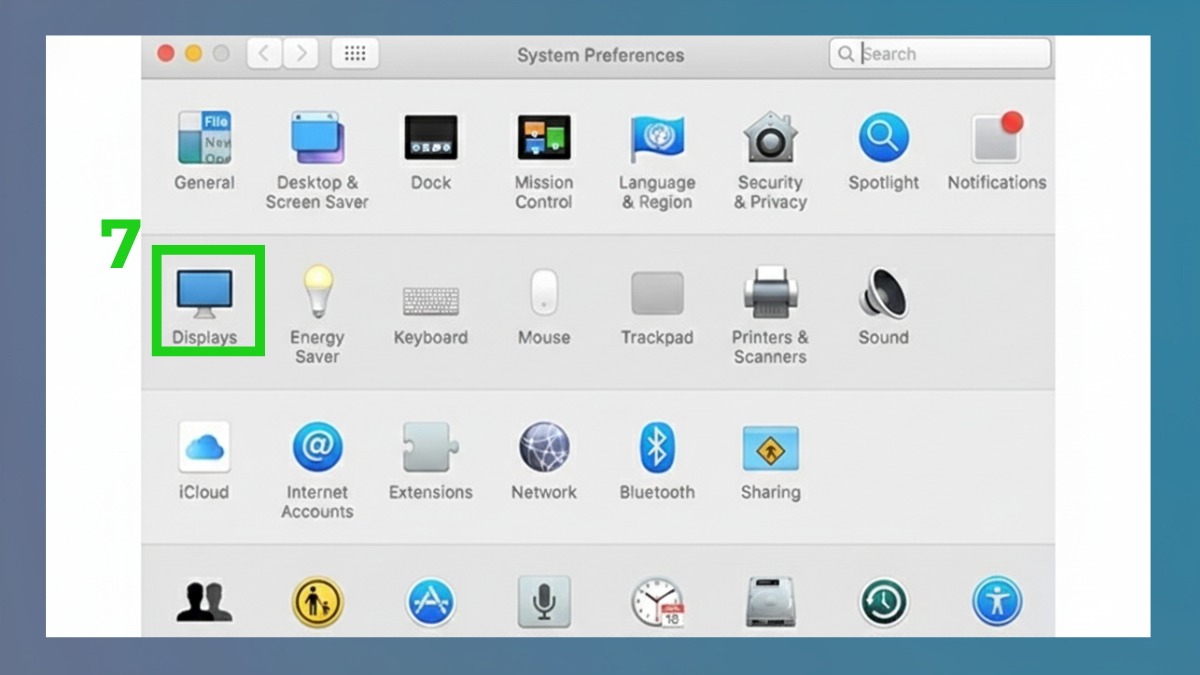This screenshot has width=1200, height=675.
Task: Open Spotlight preferences
Action: coord(883,137)
